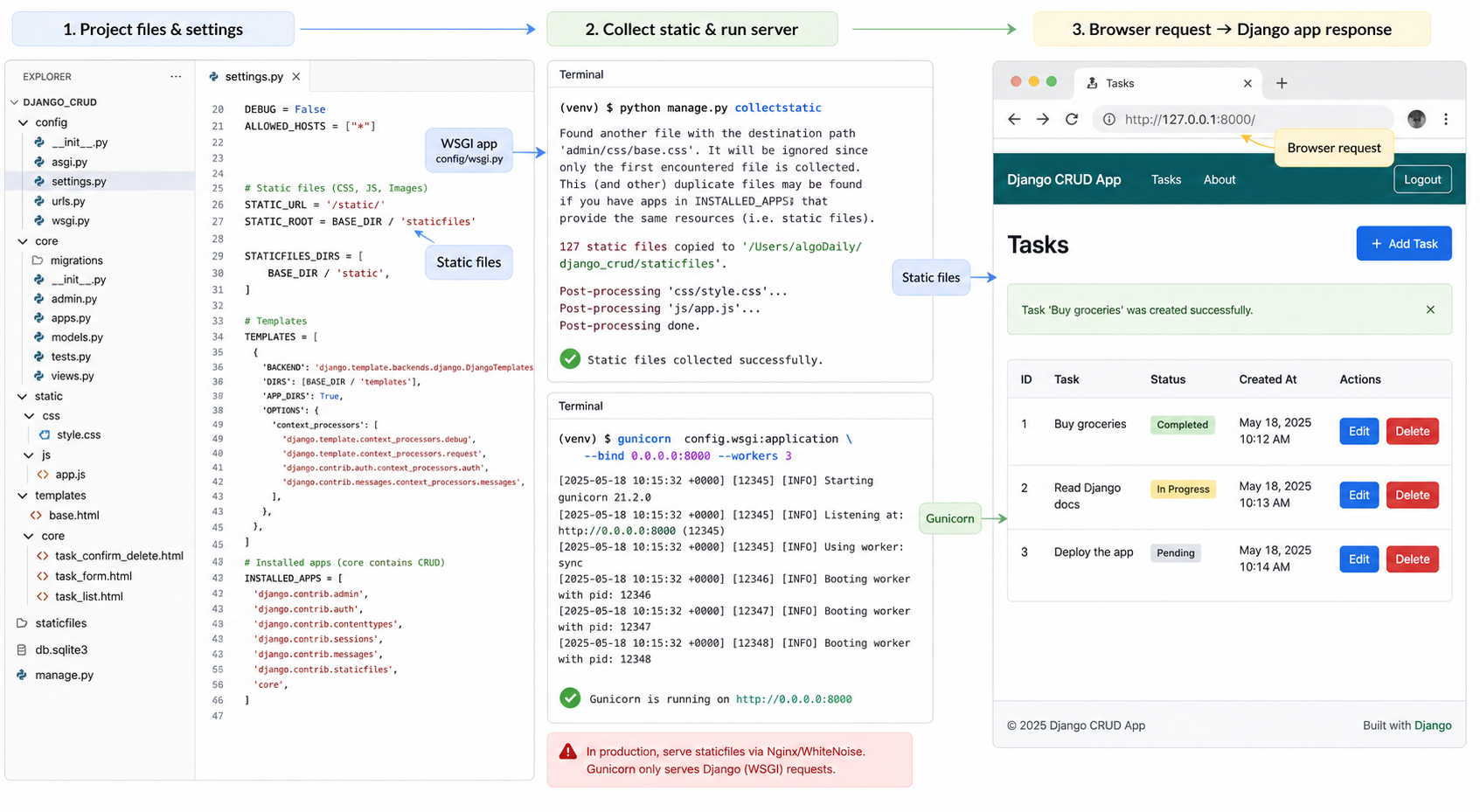Open style.css under css folder
Screen dimensions: 1480x812
pos(79,434)
